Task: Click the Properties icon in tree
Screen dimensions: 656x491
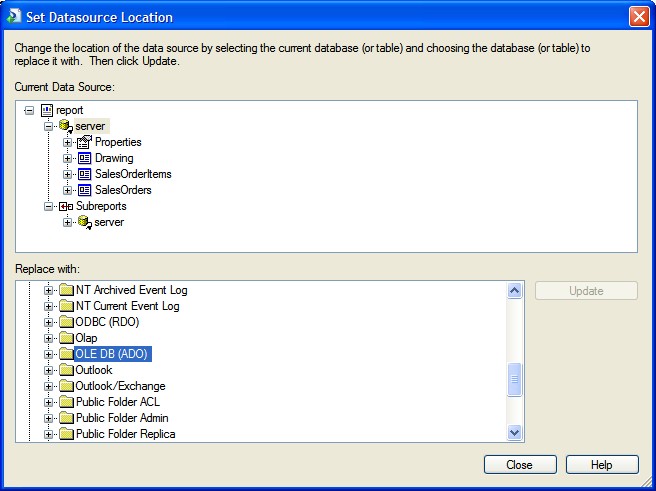Action: [84, 142]
